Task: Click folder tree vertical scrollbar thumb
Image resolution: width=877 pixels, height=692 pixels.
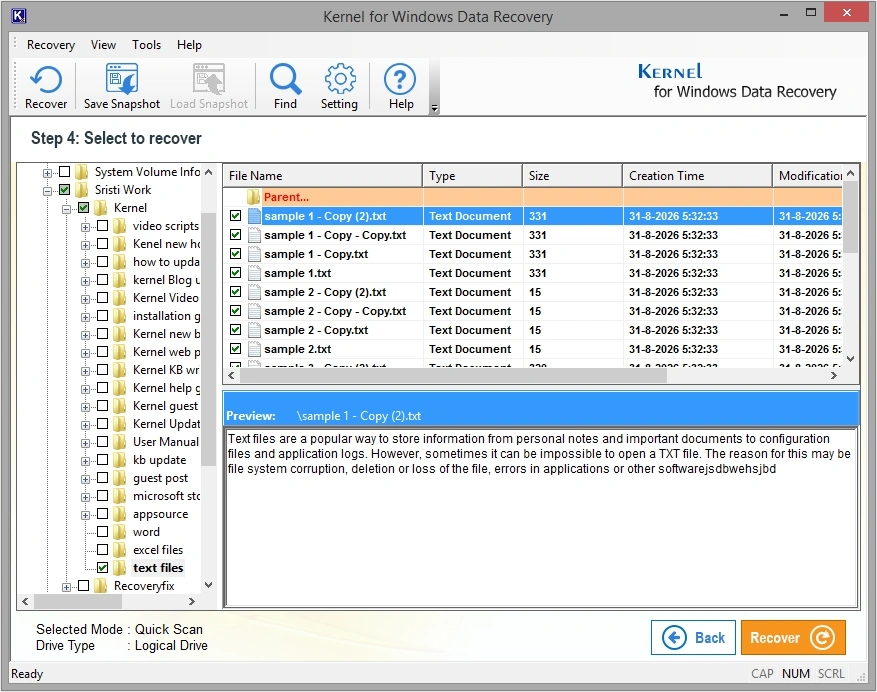Action: 208,339
